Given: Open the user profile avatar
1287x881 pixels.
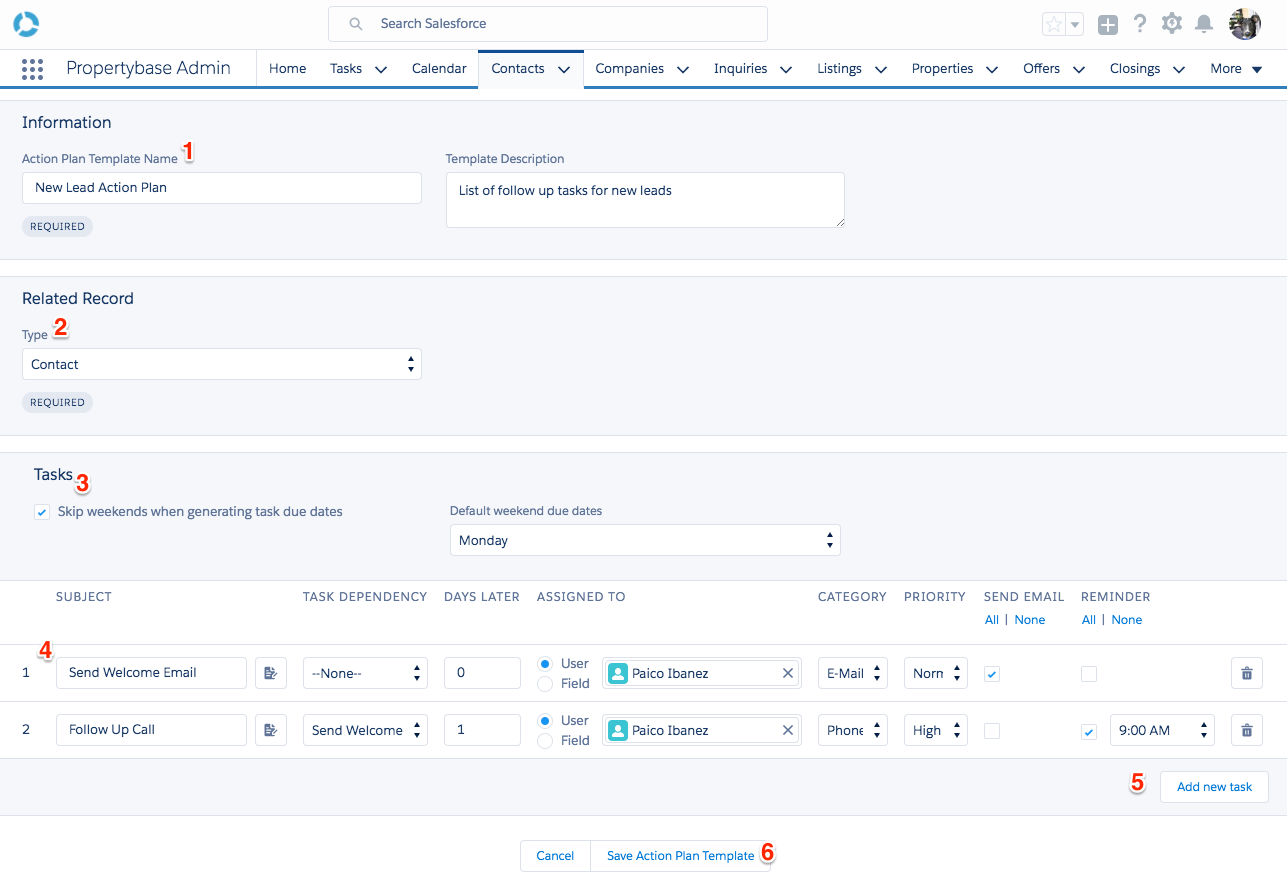Looking at the screenshot, I should [1245, 24].
